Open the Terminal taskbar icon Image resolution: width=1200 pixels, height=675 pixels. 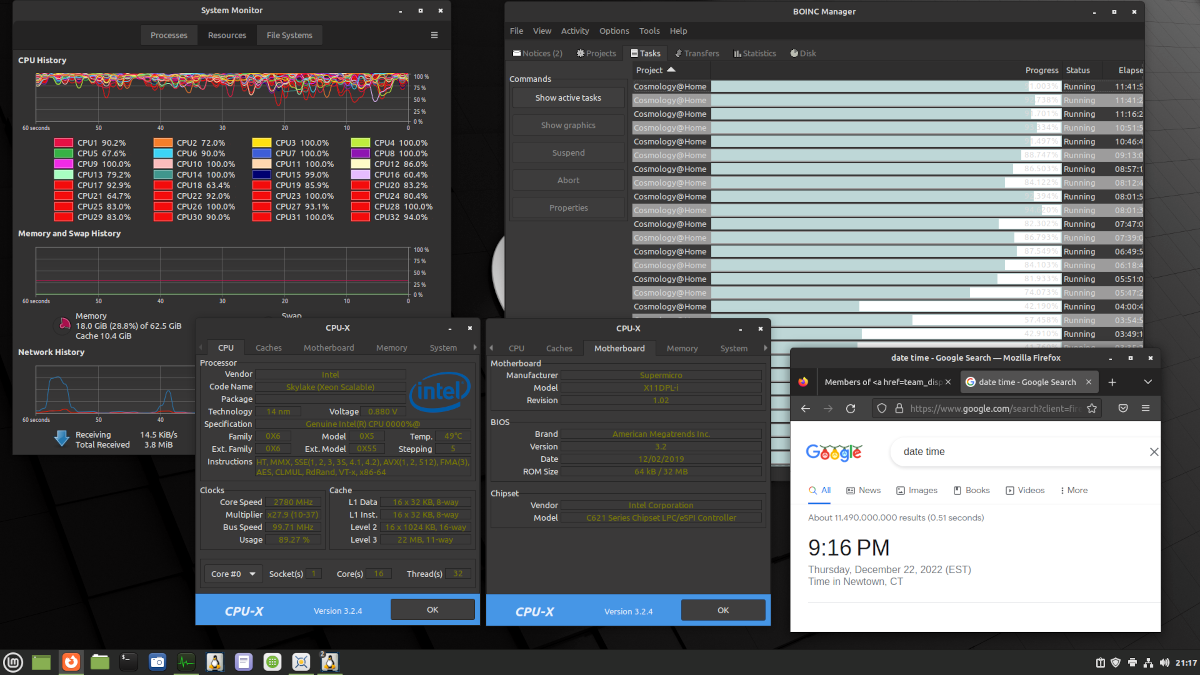tap(128, 661)
